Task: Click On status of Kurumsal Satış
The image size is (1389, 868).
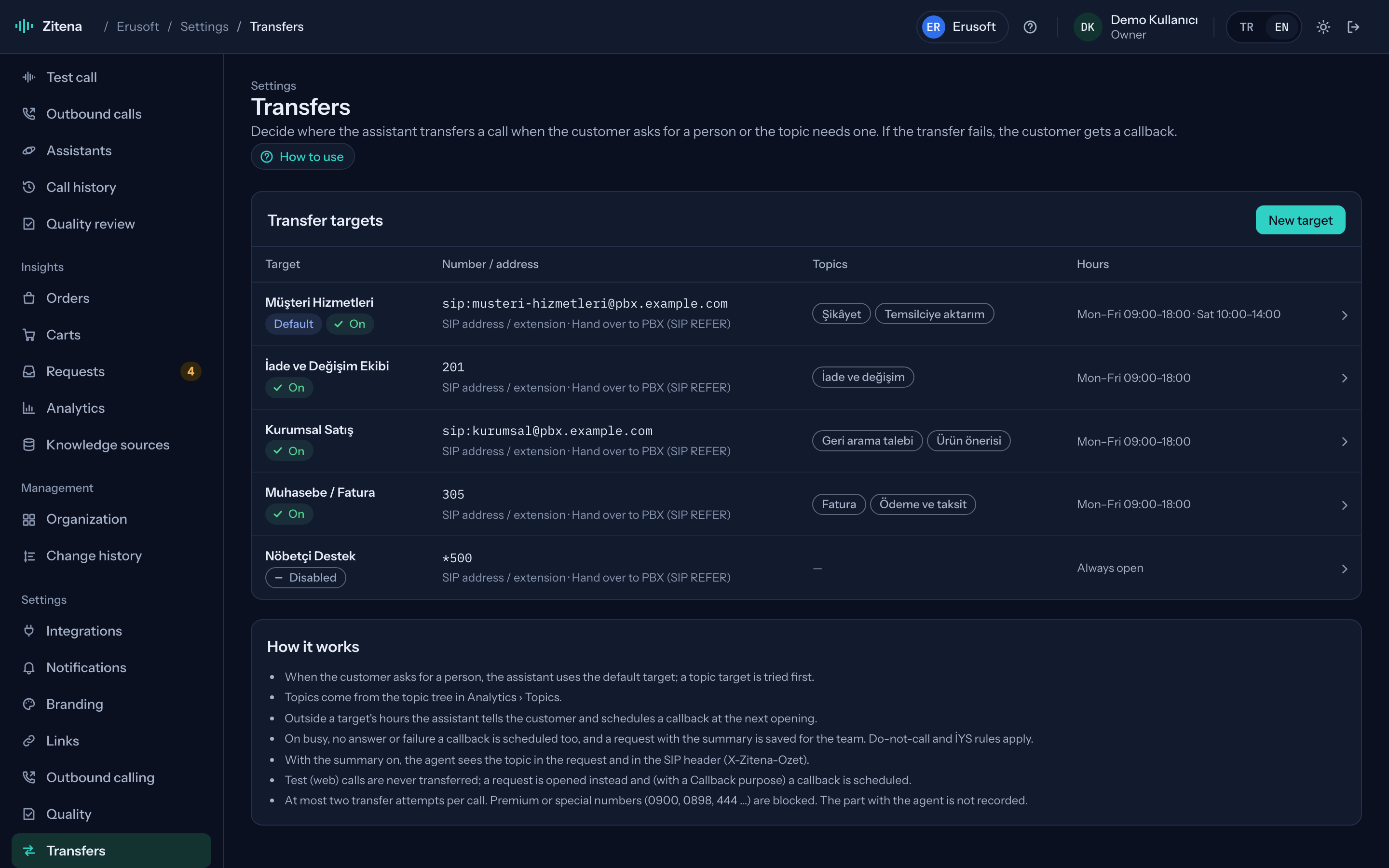Action: (x=289, y=451)
